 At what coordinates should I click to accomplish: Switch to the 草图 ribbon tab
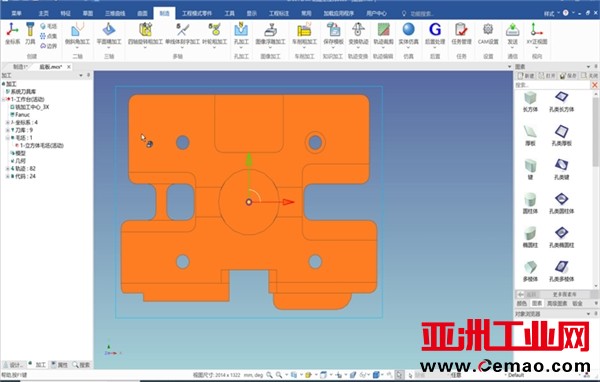pos(88,13)
